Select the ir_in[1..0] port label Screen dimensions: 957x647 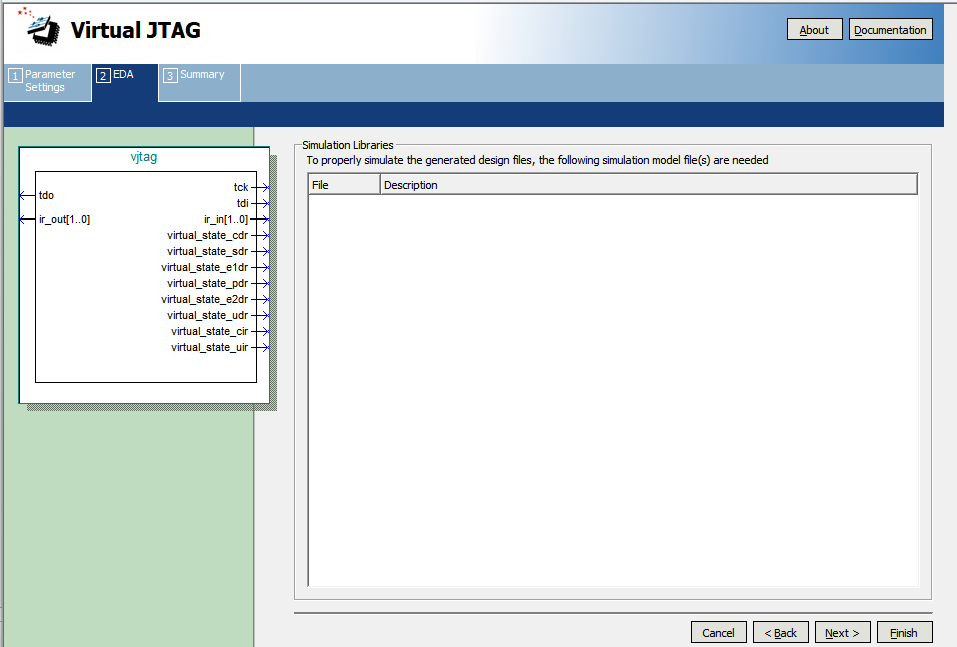pos(226,219)
